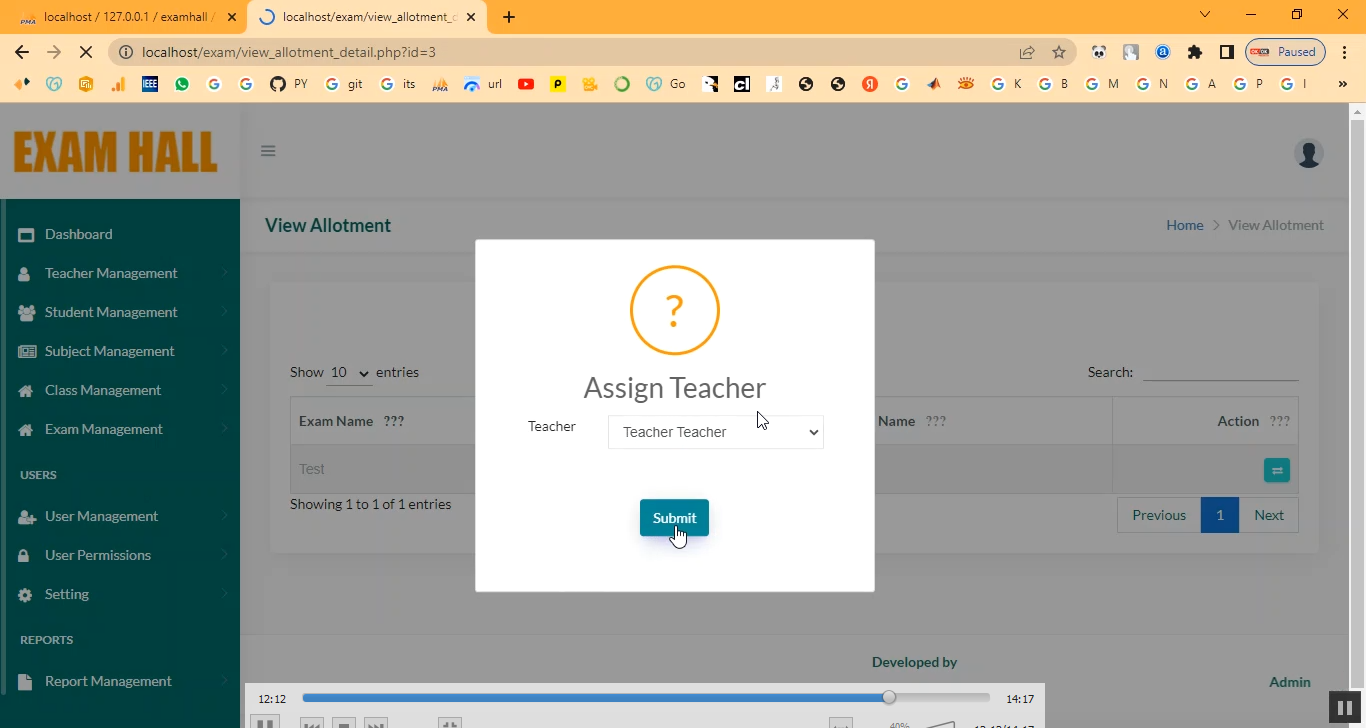Click the YouTube bookmark icon
1366x728 pixels.
(526, 84)
